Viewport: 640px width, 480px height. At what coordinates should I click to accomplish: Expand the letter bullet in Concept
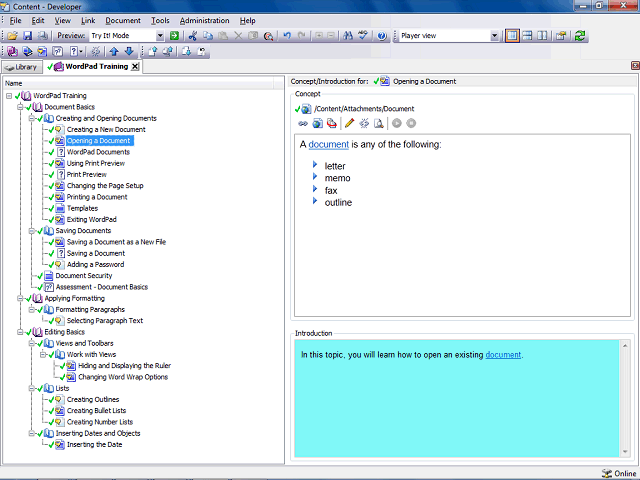click(x=315, y=164)
